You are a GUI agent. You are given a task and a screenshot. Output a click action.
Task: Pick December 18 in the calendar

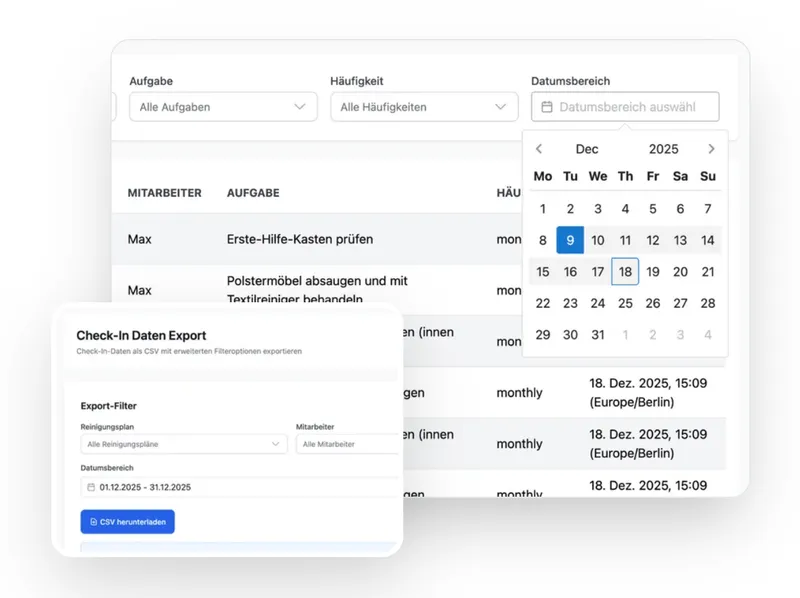coord(625,271)
